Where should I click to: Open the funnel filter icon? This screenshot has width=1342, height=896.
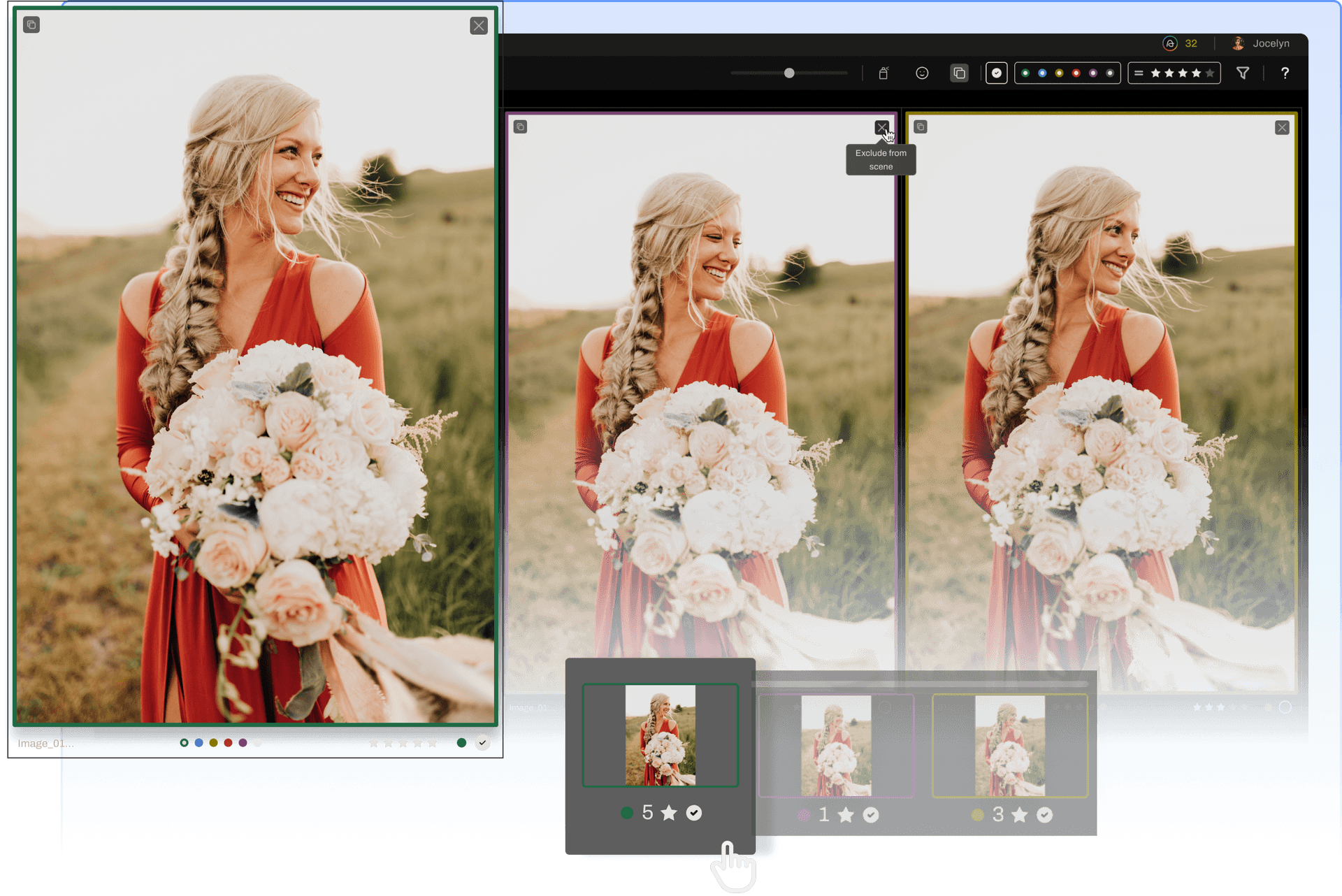1243,73
